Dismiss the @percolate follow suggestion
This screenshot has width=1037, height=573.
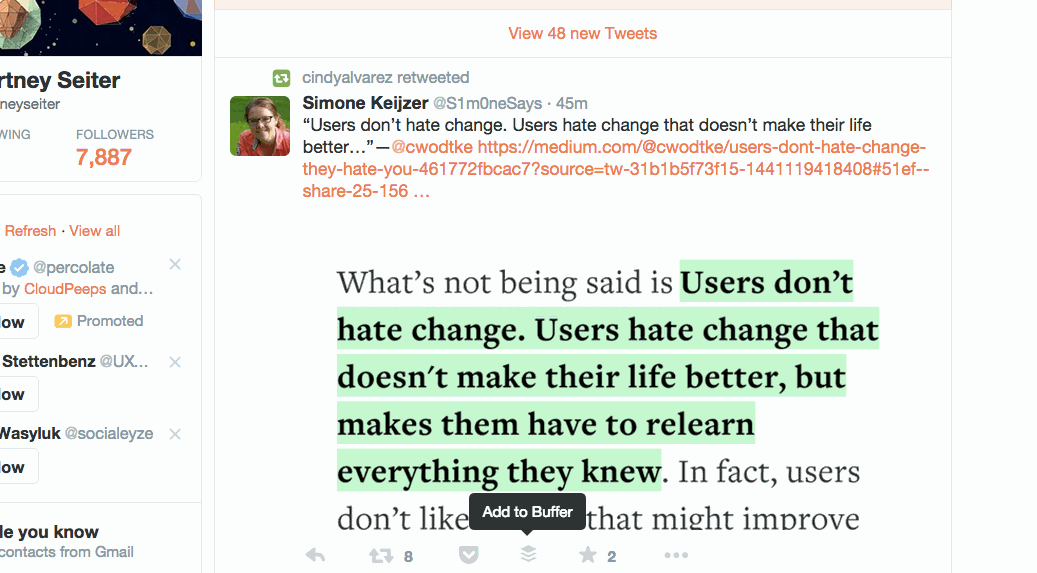pyautogui.click(x=175, y=265)
